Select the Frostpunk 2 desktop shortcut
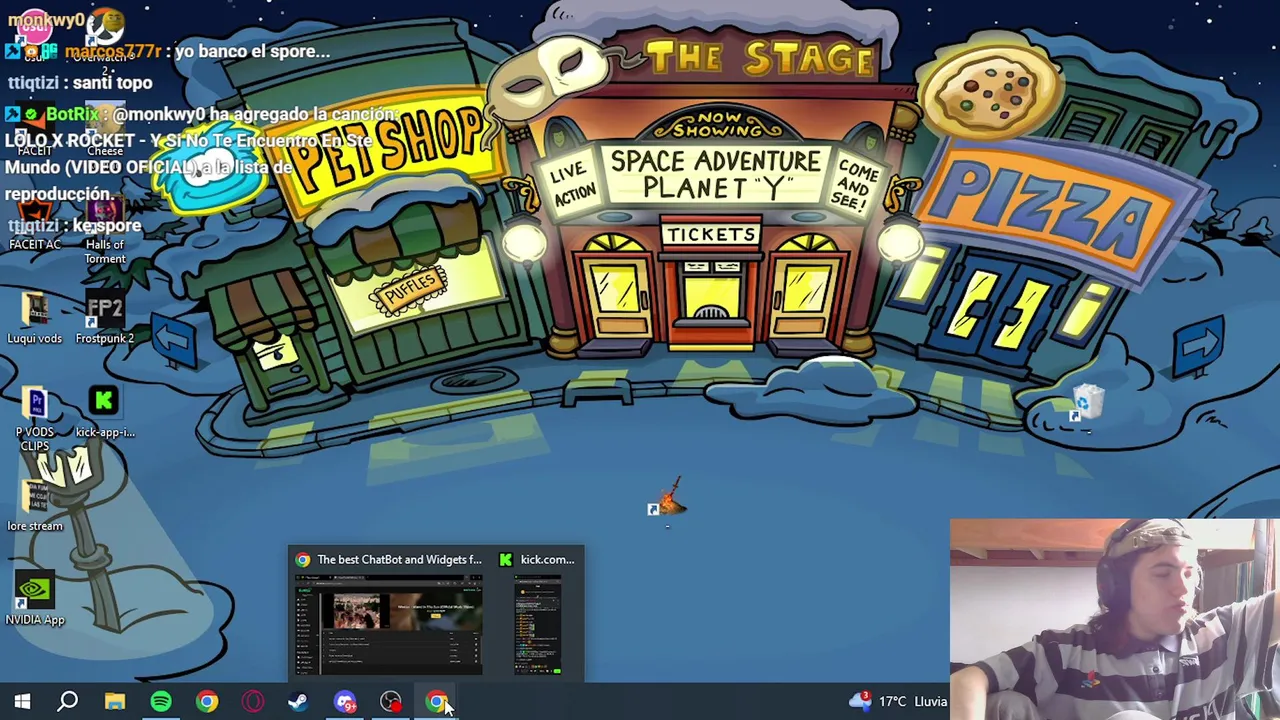This screenshot has width=1280, height=720. click(104, 318)
